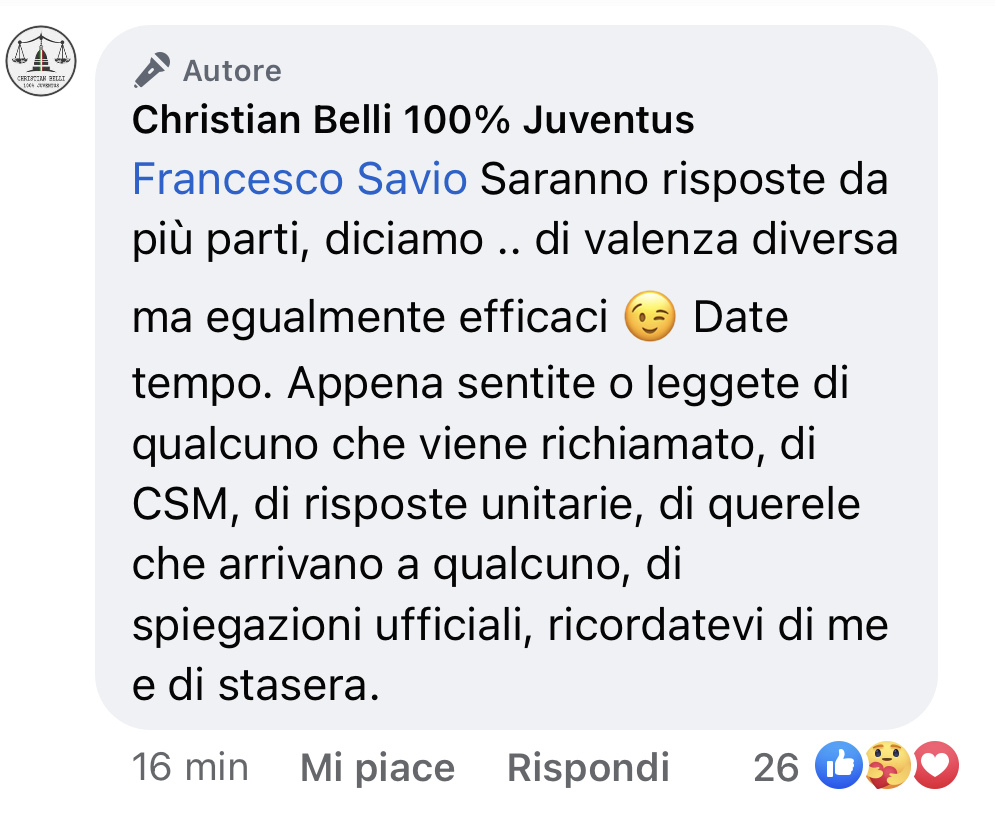This screenshot has width=995, height=834.
Task: Open Christian Belli 100% Juventus profile name
Action: point(413,120)
